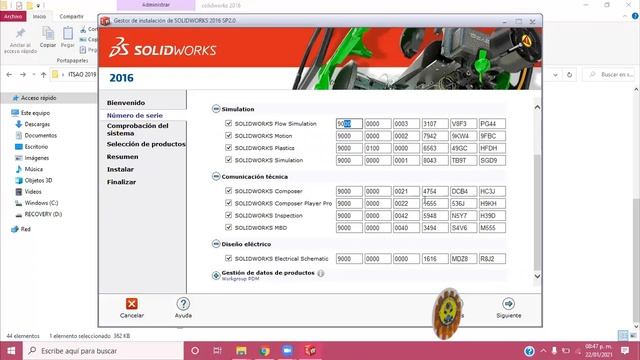The width and height of the screenshot is (640, 360).
Task: Click Windows taskbar search box
Action: tap(103, 351)
